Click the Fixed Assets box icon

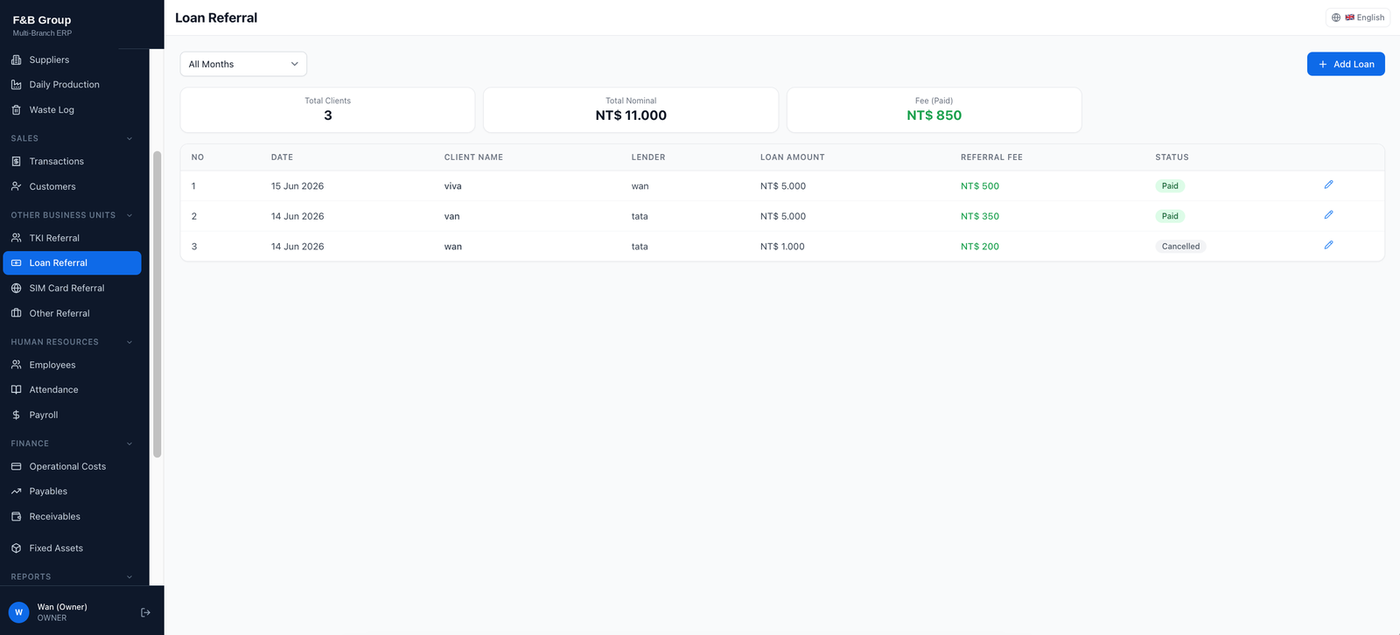click(x=16, y=548)
